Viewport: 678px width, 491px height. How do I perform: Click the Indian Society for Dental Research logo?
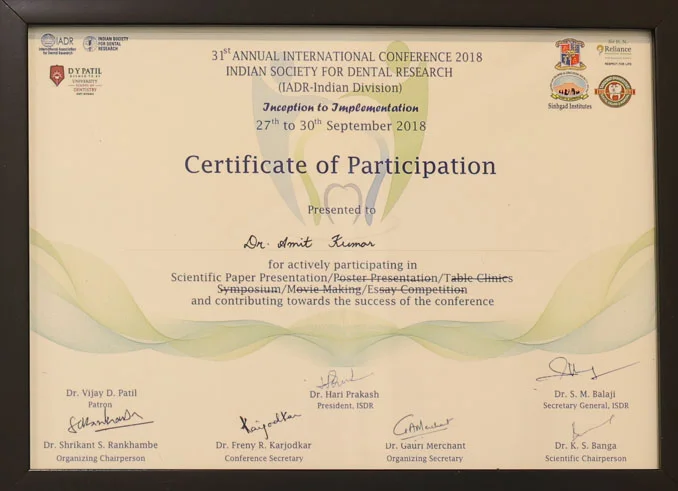(105, 44)
